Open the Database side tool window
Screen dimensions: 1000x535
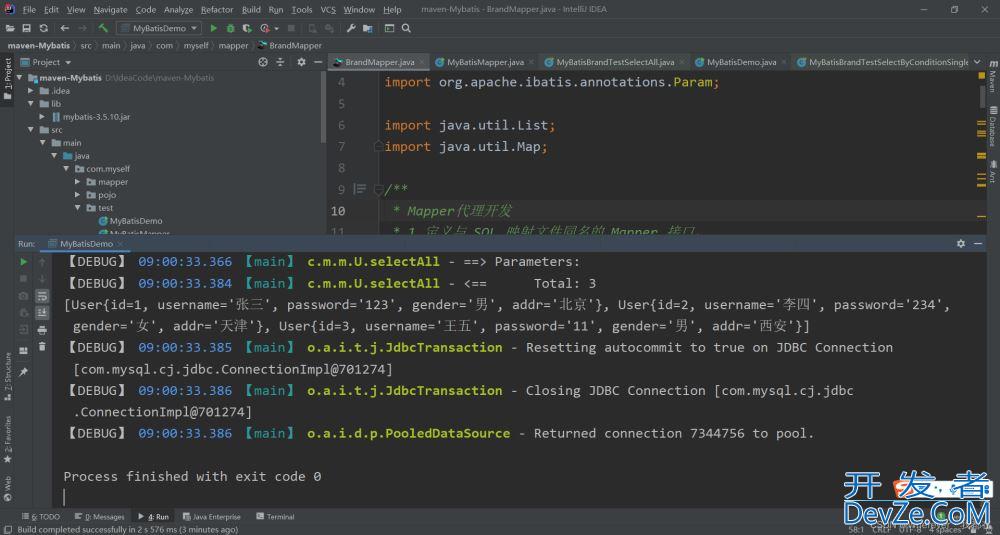[993, 126]
